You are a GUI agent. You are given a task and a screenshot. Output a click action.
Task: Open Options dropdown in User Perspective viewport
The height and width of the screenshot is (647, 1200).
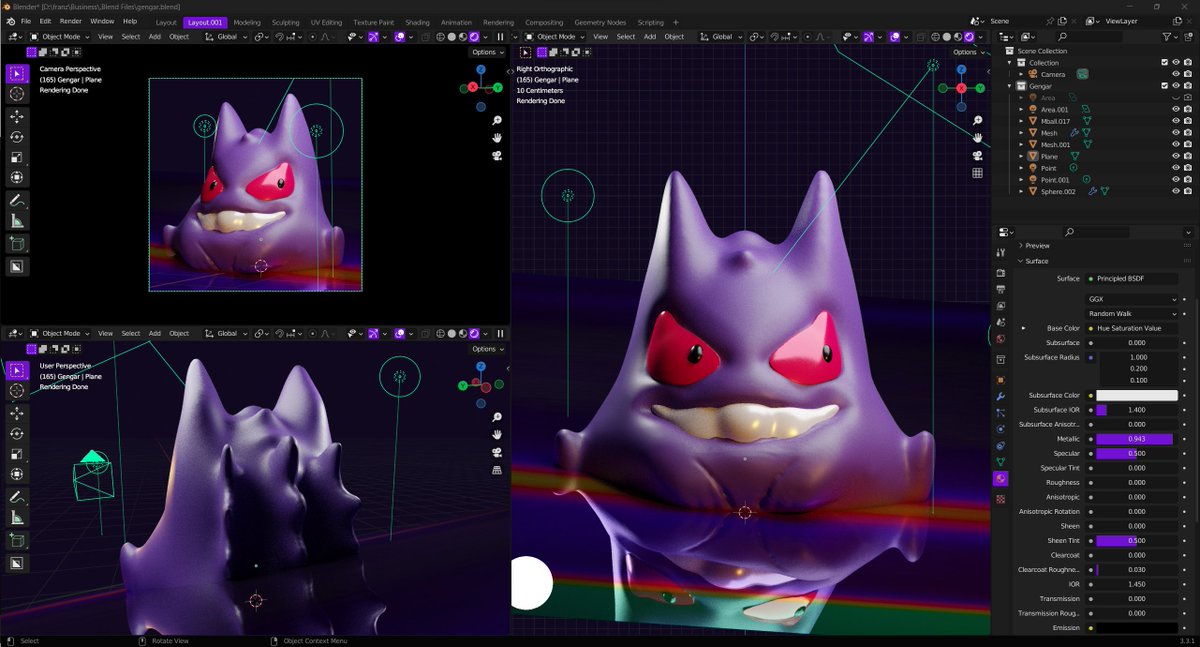(487, 349)
